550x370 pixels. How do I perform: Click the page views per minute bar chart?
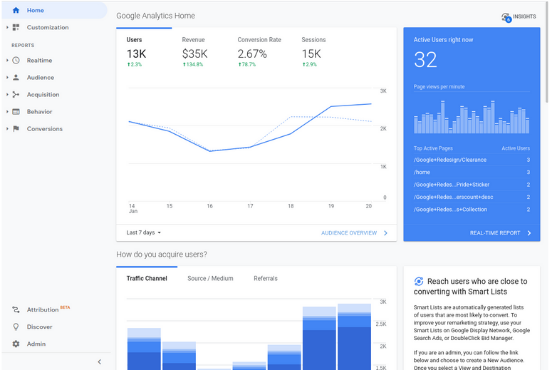pyautogui.click(x=471, y=117)
